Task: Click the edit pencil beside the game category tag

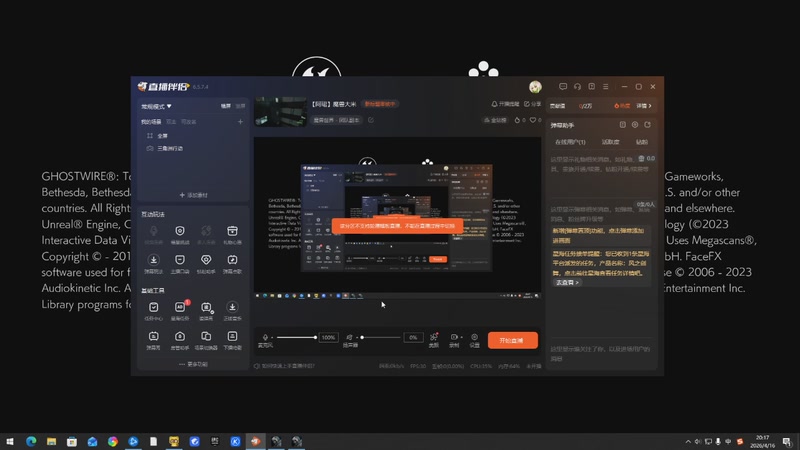Action: 371,120
